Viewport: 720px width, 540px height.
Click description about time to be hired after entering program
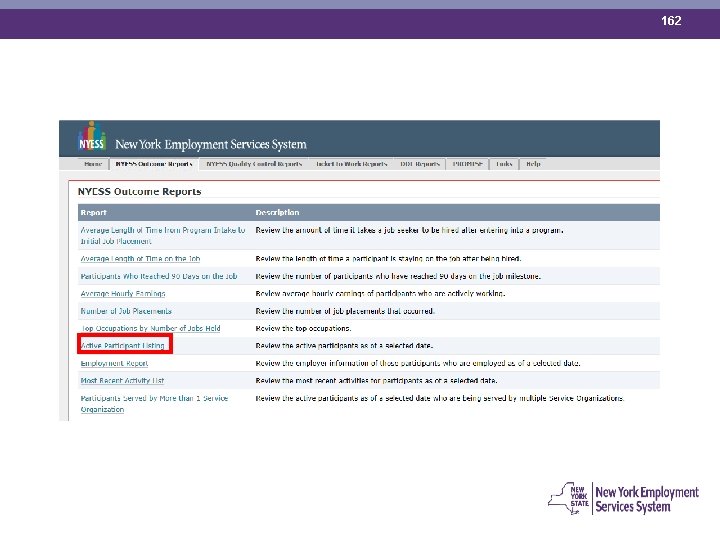410,230
